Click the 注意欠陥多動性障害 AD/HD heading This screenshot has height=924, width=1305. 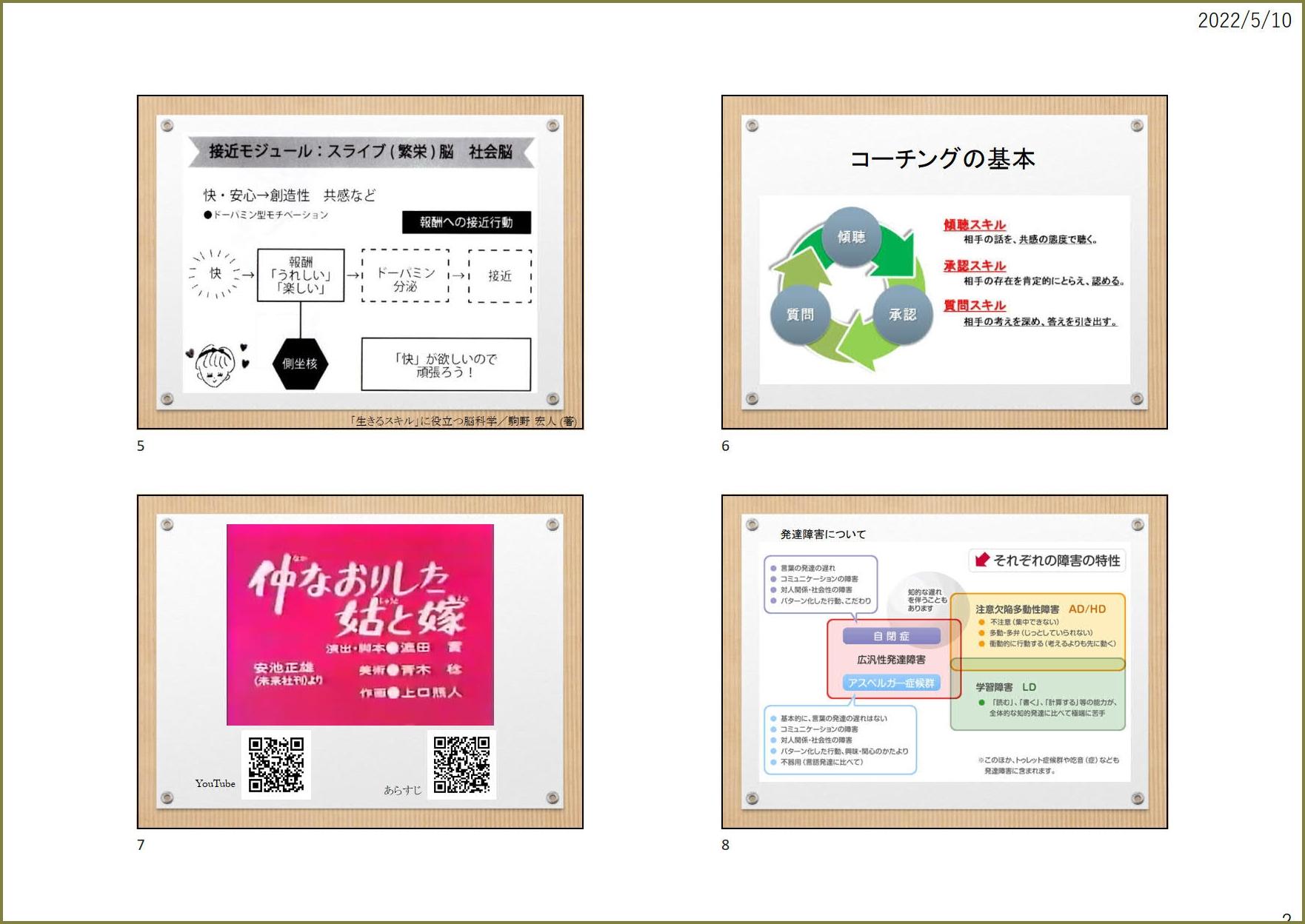click(1041, 609)
